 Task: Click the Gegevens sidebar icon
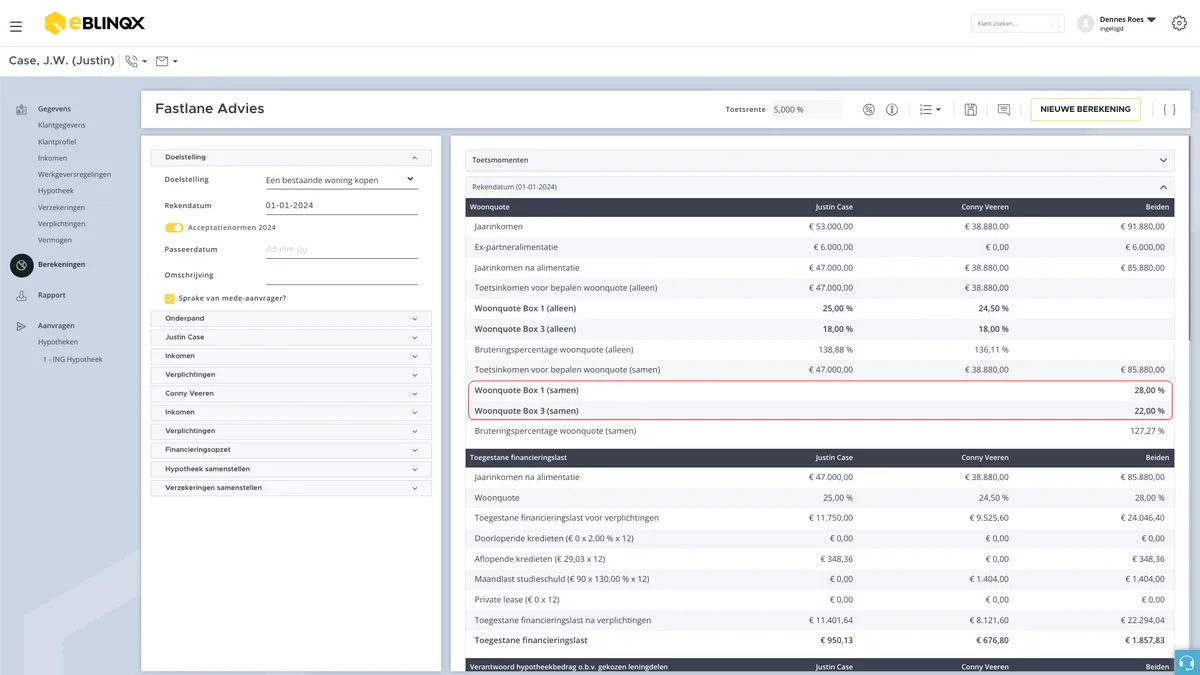[22, 109]
